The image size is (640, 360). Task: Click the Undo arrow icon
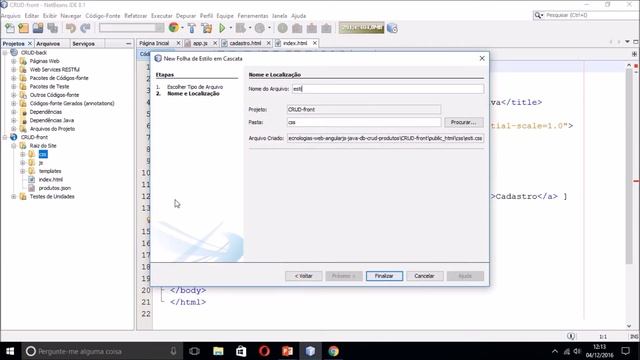tap(71, 28)
